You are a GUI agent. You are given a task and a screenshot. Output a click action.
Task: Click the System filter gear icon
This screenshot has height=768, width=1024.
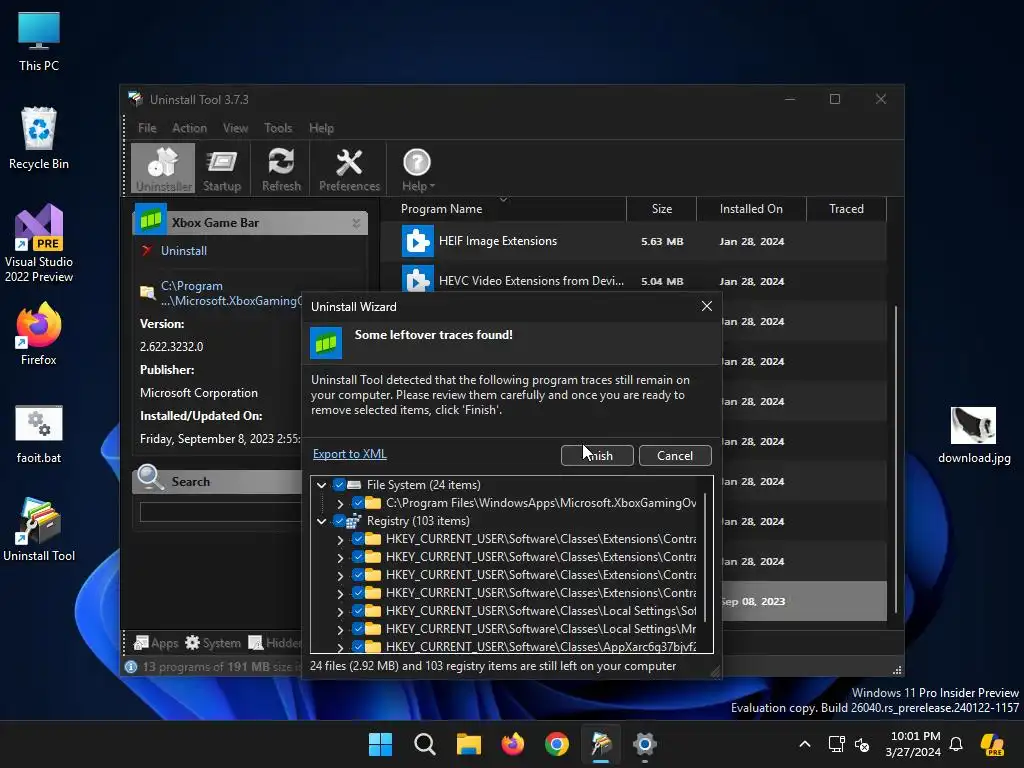coord(192,643)
